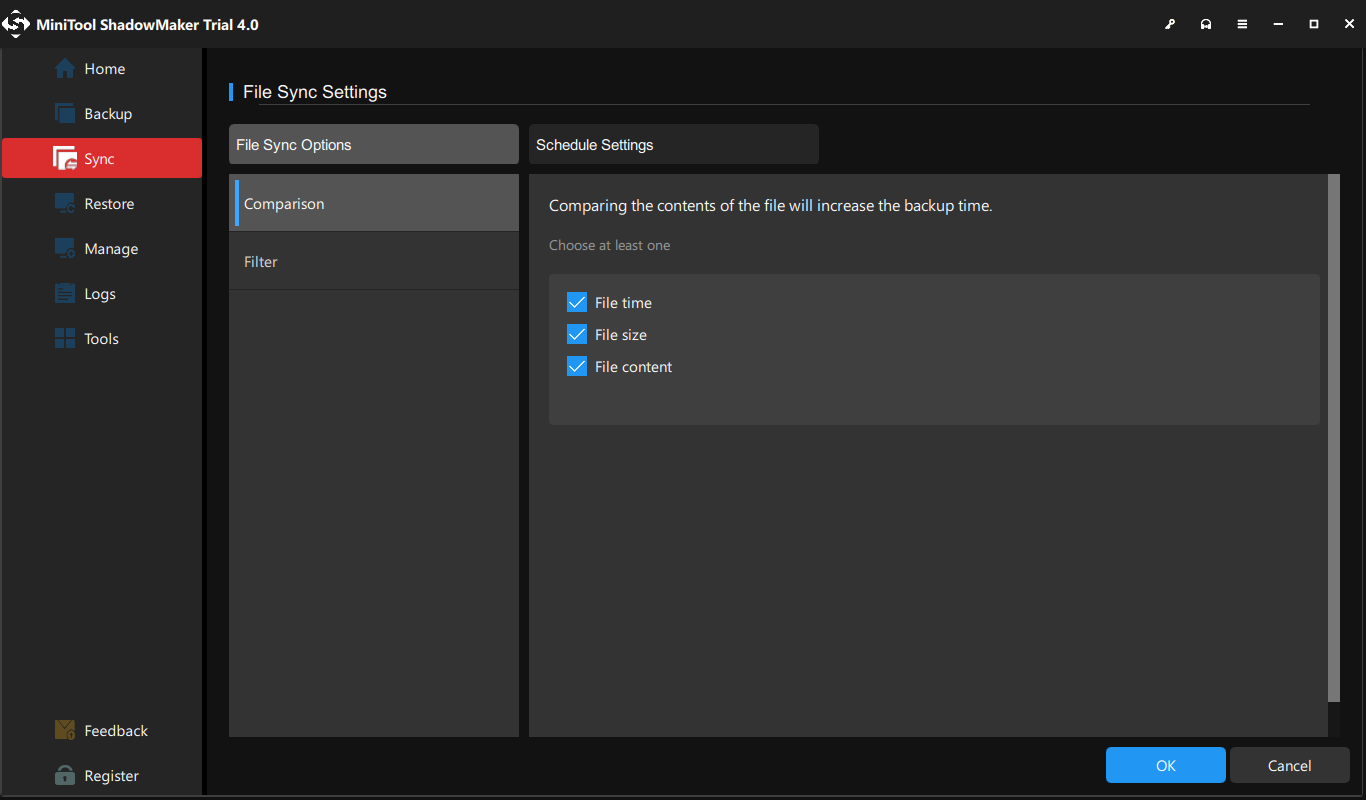Click the key icon in title bar
Viewport: 1366px width, 800px height.
tap(1170, 25)
